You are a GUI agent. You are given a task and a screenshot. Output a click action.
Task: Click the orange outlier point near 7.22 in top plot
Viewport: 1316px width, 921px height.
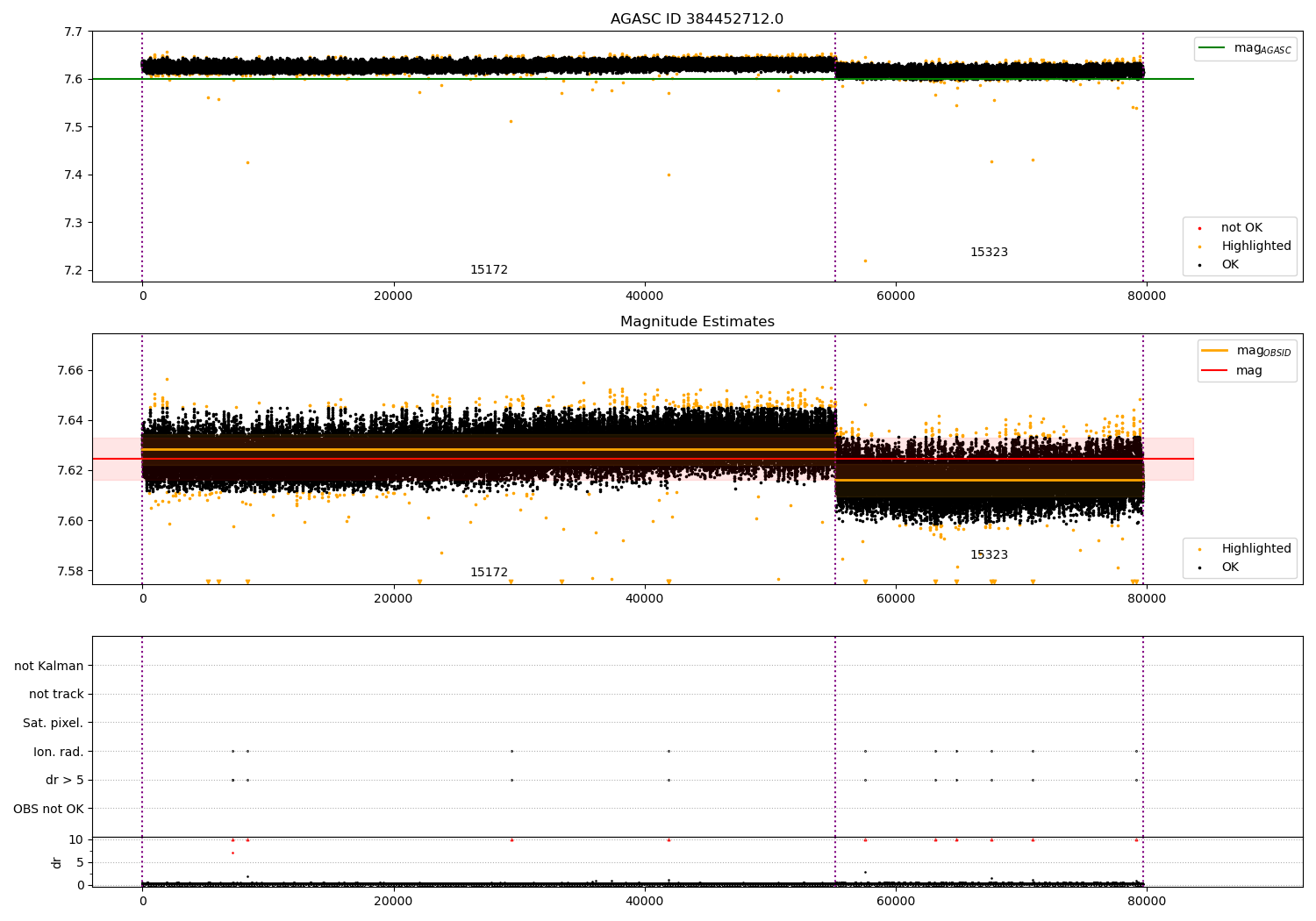pyautogui.click(x=865, y=261)
